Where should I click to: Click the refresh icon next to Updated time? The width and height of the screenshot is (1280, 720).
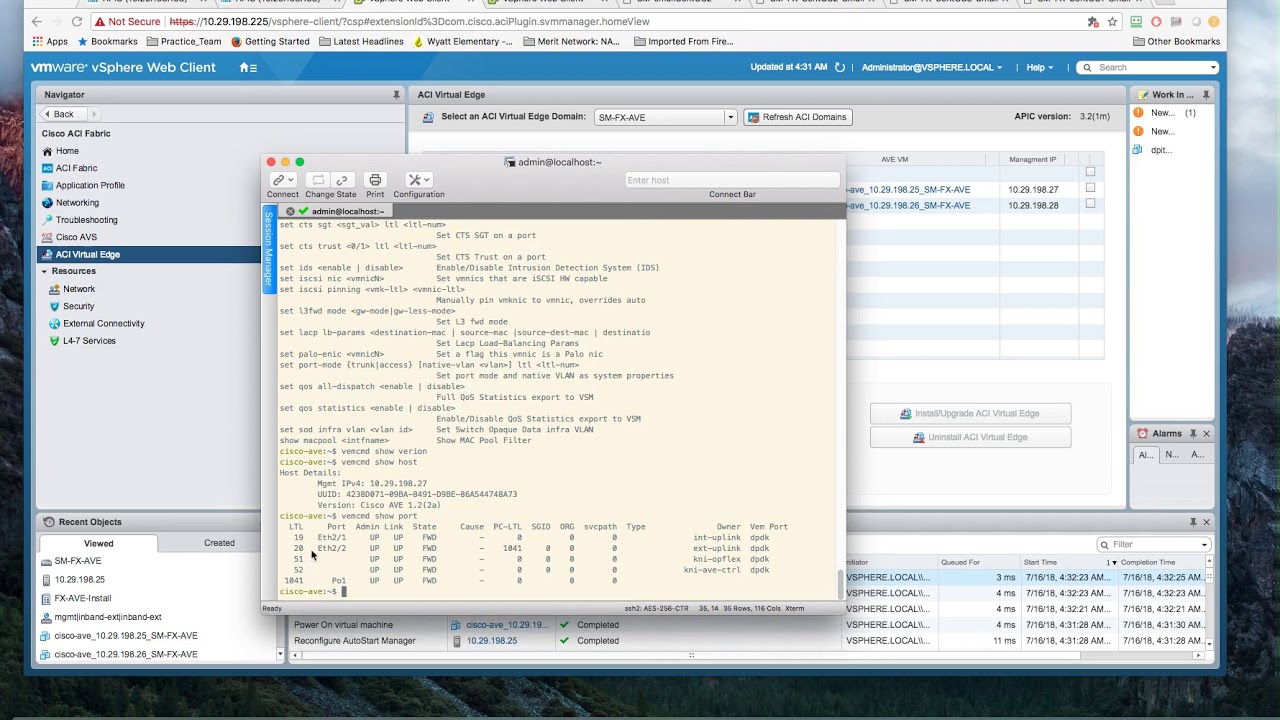pyautogui.click(x=840, y=67)
